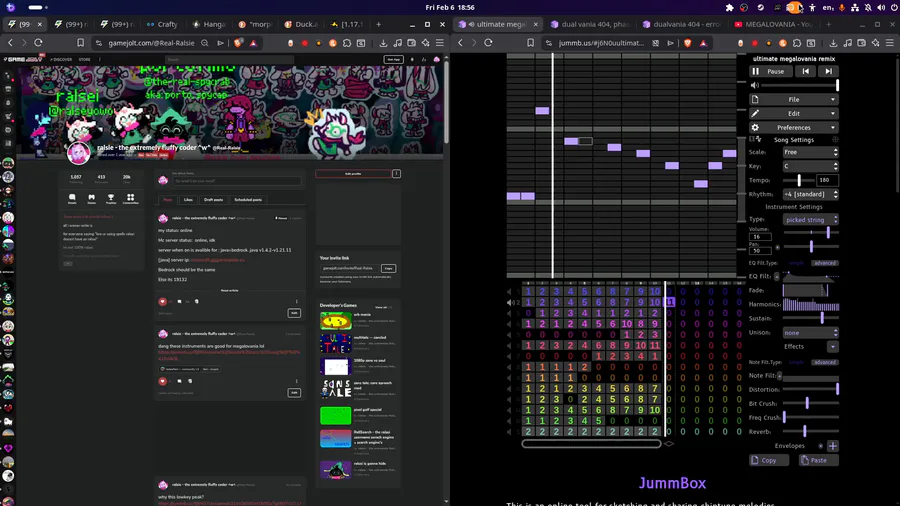900x506 pixels.
Task: Open the JummBox File menu
Action: click(794, 99)
